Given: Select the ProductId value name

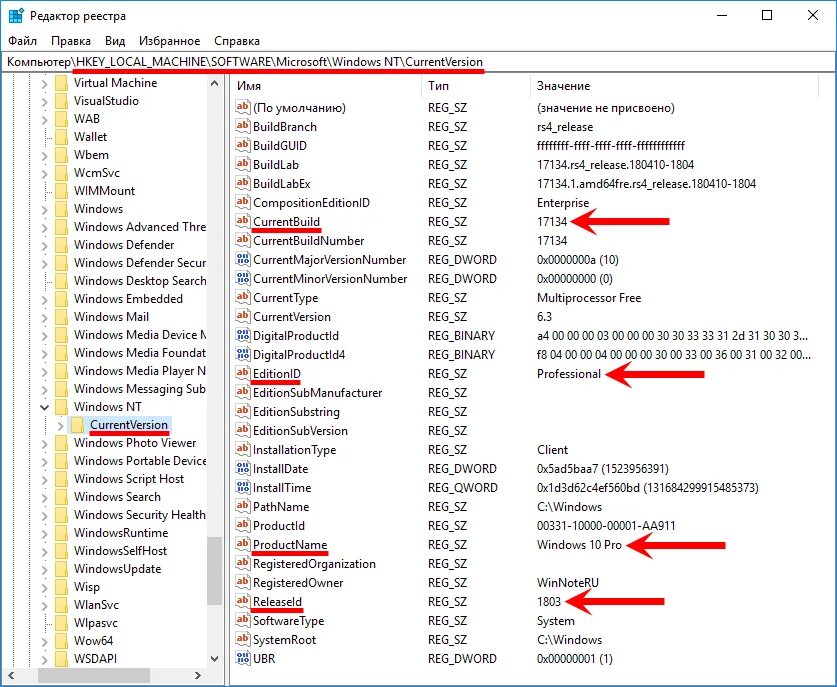Looking at the screenshot, I should [x=279, y=526].
